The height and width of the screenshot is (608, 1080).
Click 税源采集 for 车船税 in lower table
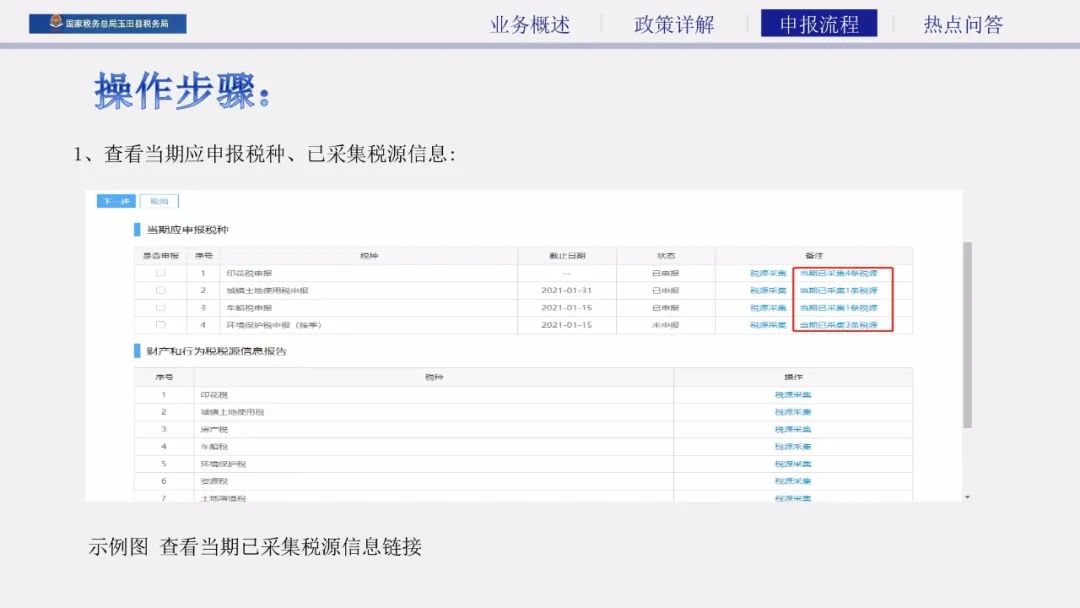coord(793,447)
